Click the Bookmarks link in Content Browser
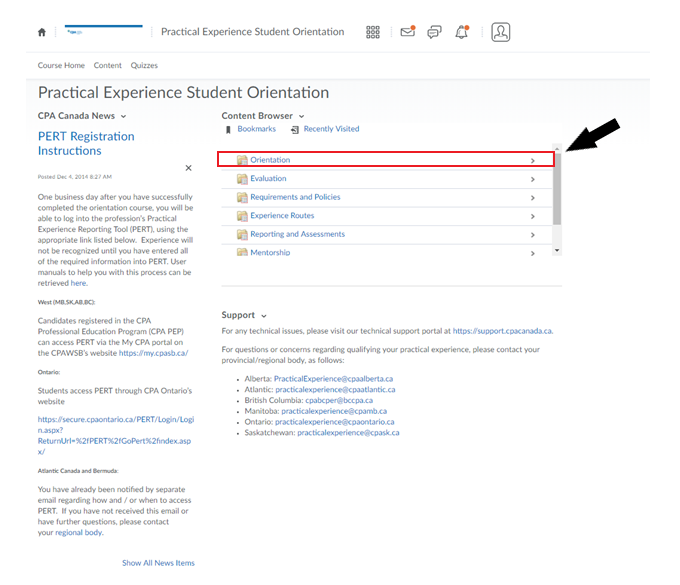The width and height of the screenshot is (680, 585). pyautogui.click(x=256, y=129)
